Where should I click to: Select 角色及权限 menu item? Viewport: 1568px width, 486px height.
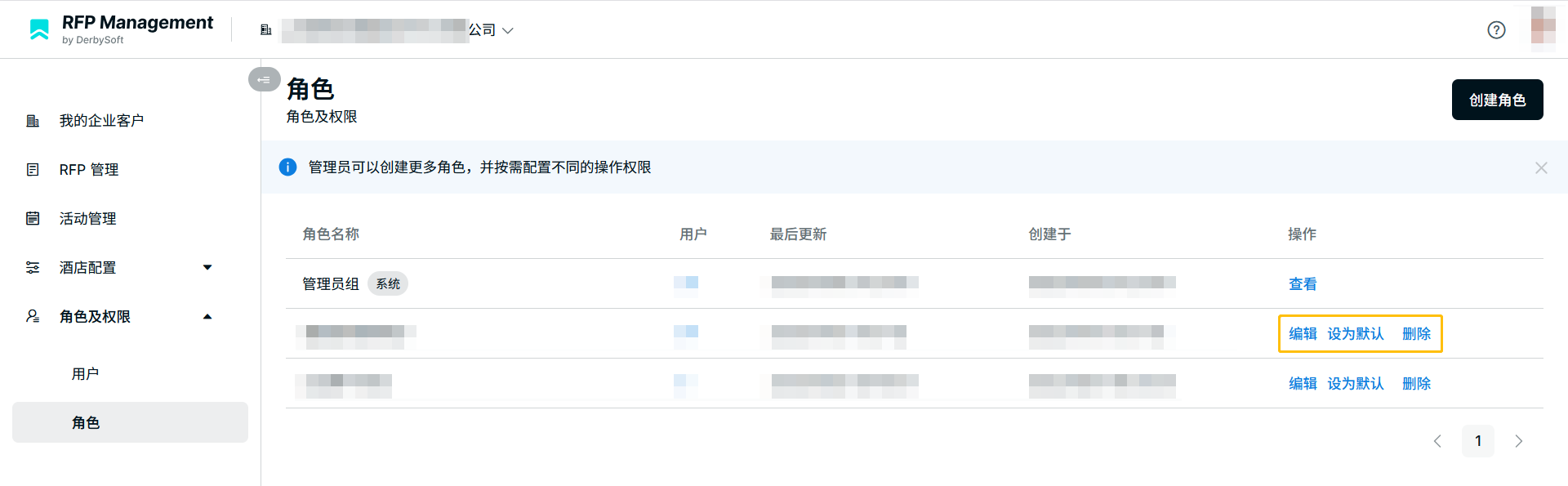coord(95,316)
